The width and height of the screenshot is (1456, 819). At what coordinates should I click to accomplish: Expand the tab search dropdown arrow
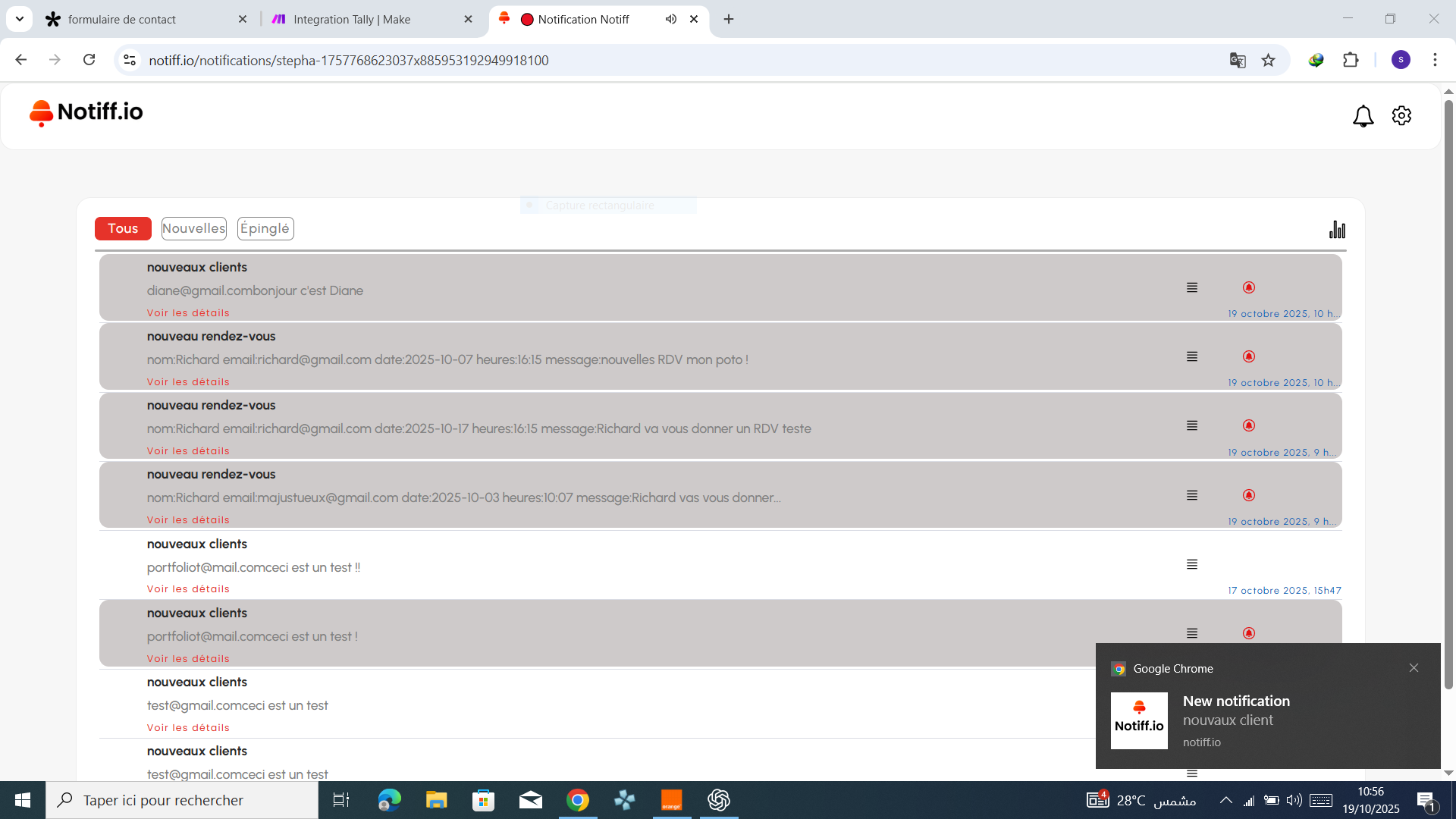[20, 19]
